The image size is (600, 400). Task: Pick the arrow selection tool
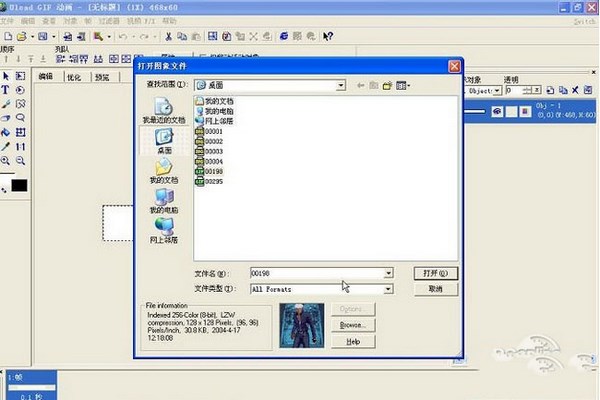coord(6,75)
